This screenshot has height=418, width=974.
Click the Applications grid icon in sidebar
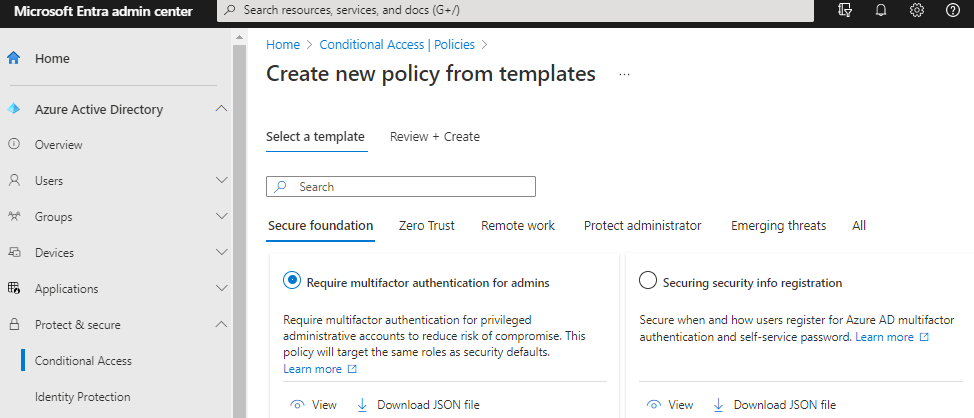(x=14, y=289)
